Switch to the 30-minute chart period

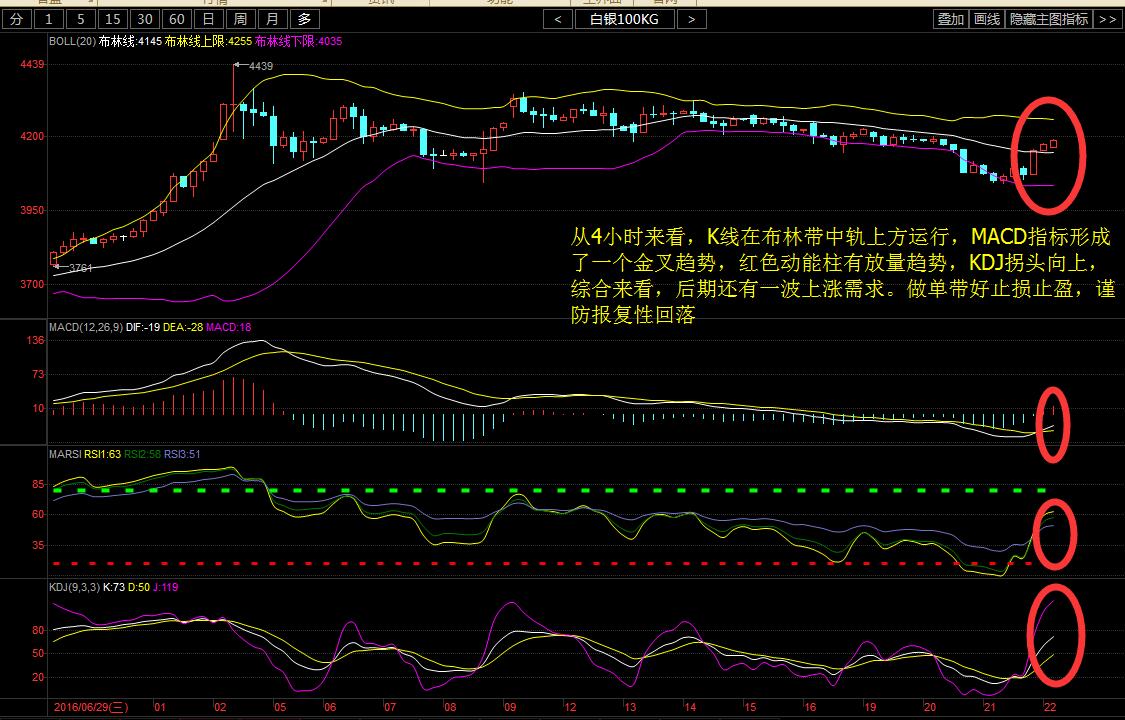[x=144, y=19]
